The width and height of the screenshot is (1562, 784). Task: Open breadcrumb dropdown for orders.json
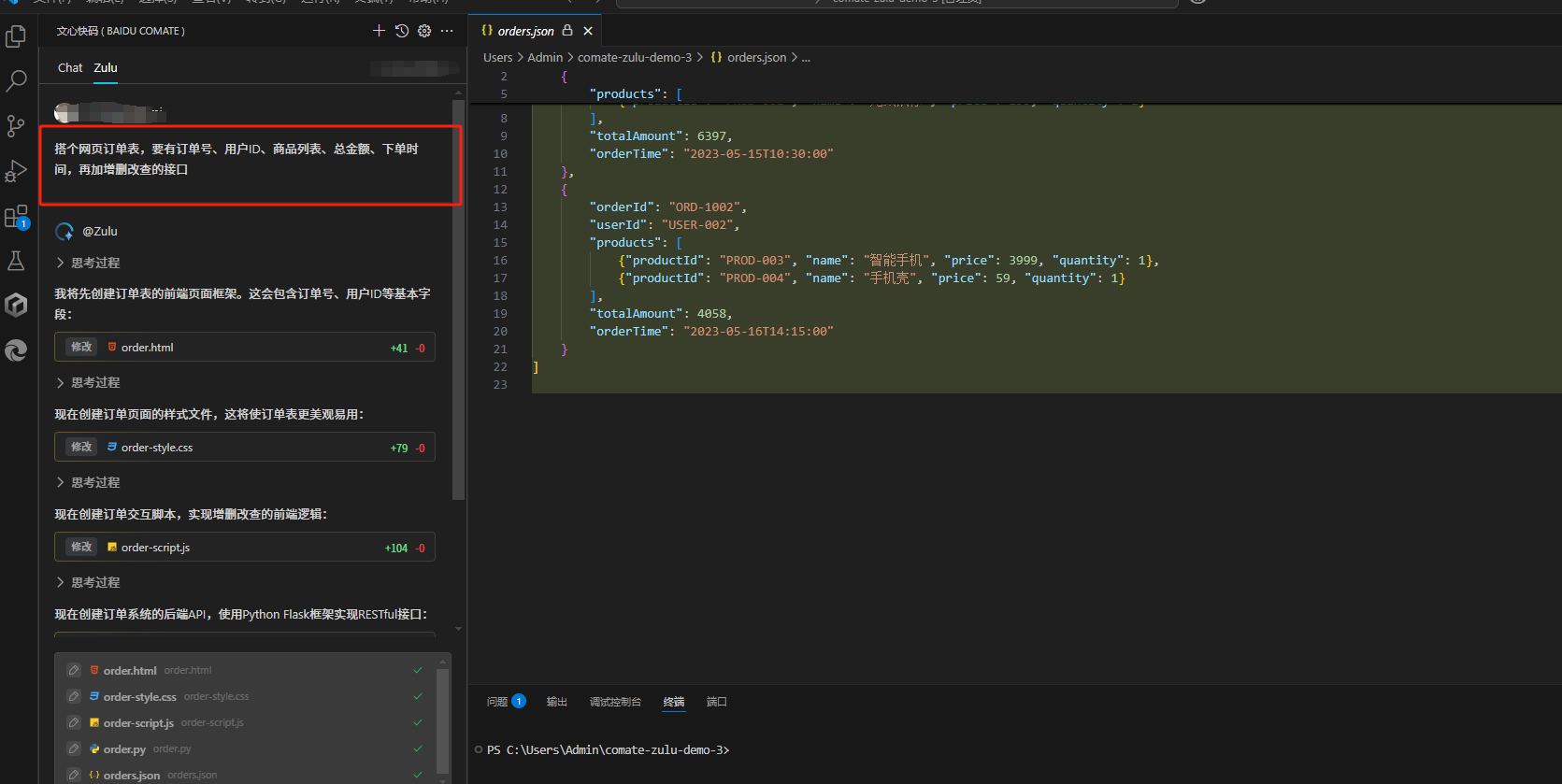tap(749, 57)
